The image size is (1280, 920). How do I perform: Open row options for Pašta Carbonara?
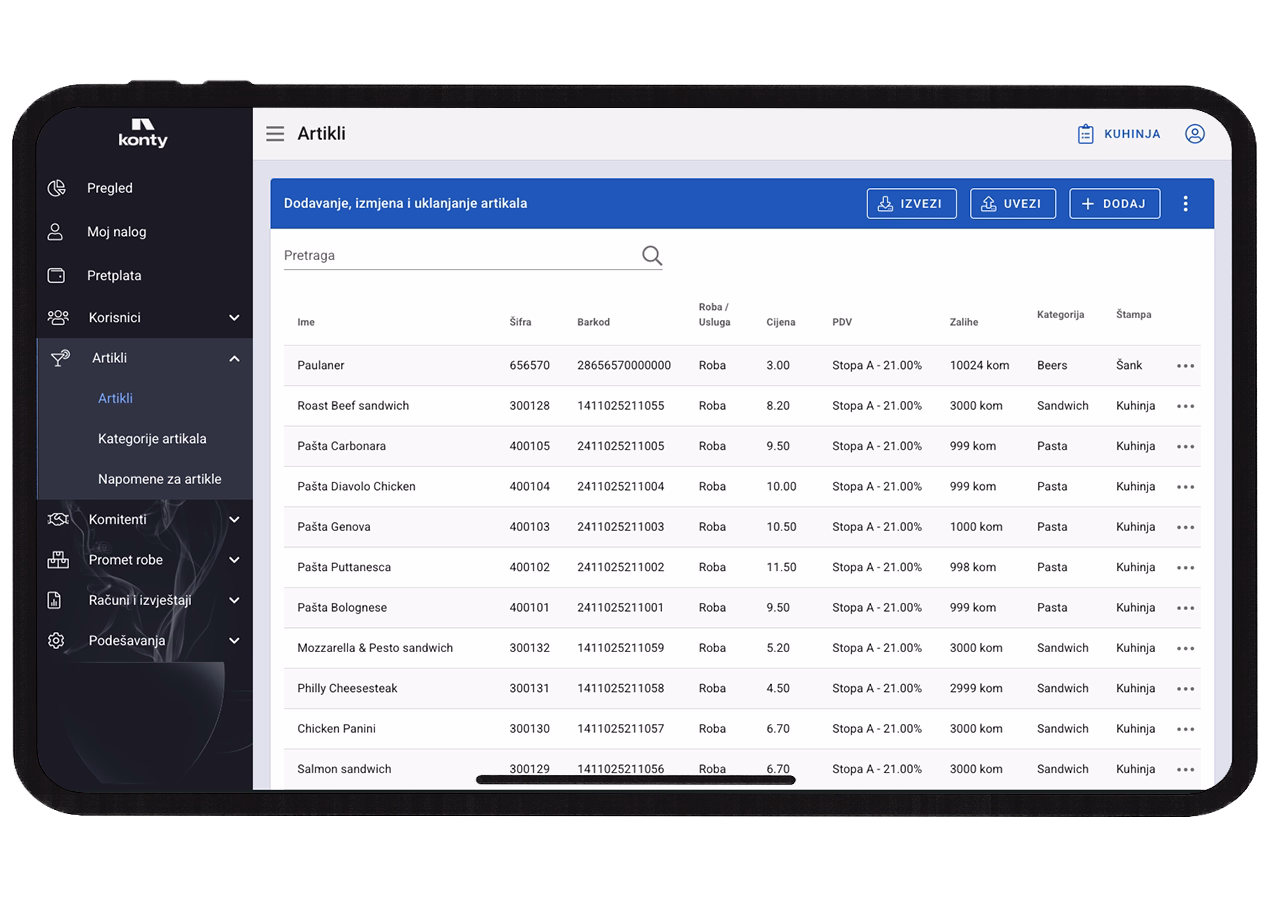1186,447
